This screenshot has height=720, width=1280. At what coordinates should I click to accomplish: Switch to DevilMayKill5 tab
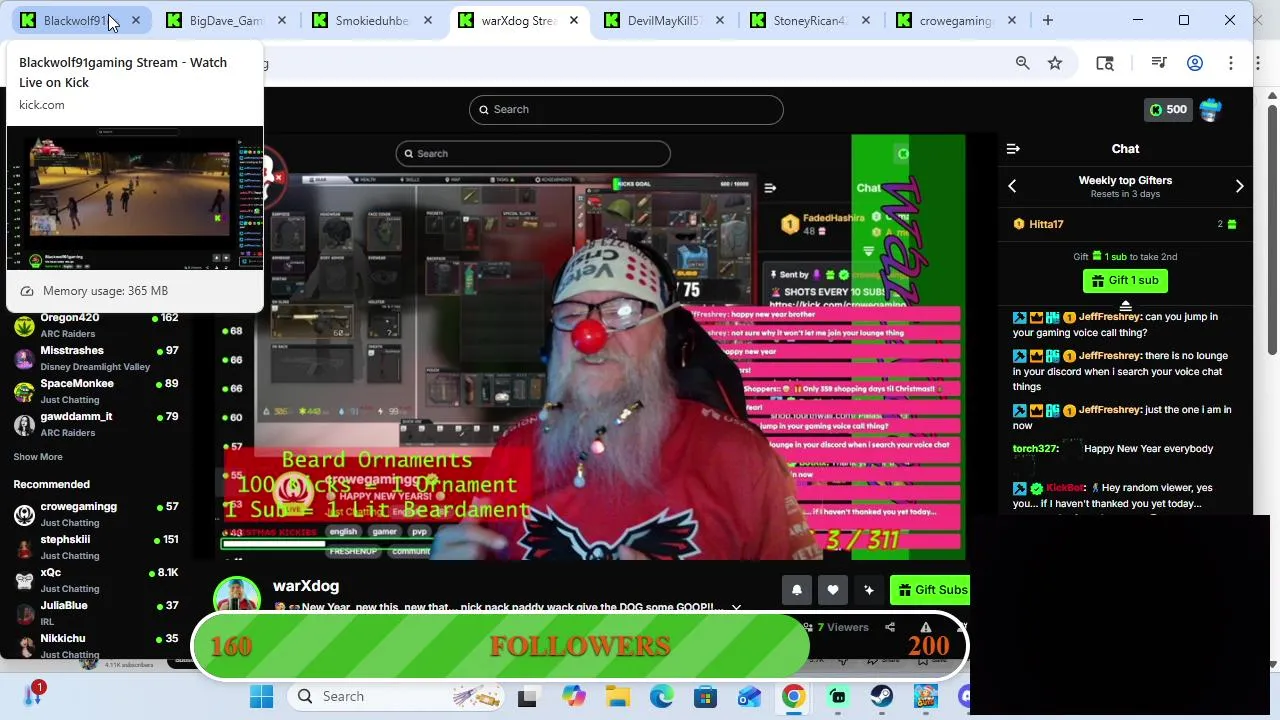[x=665, y=20]
